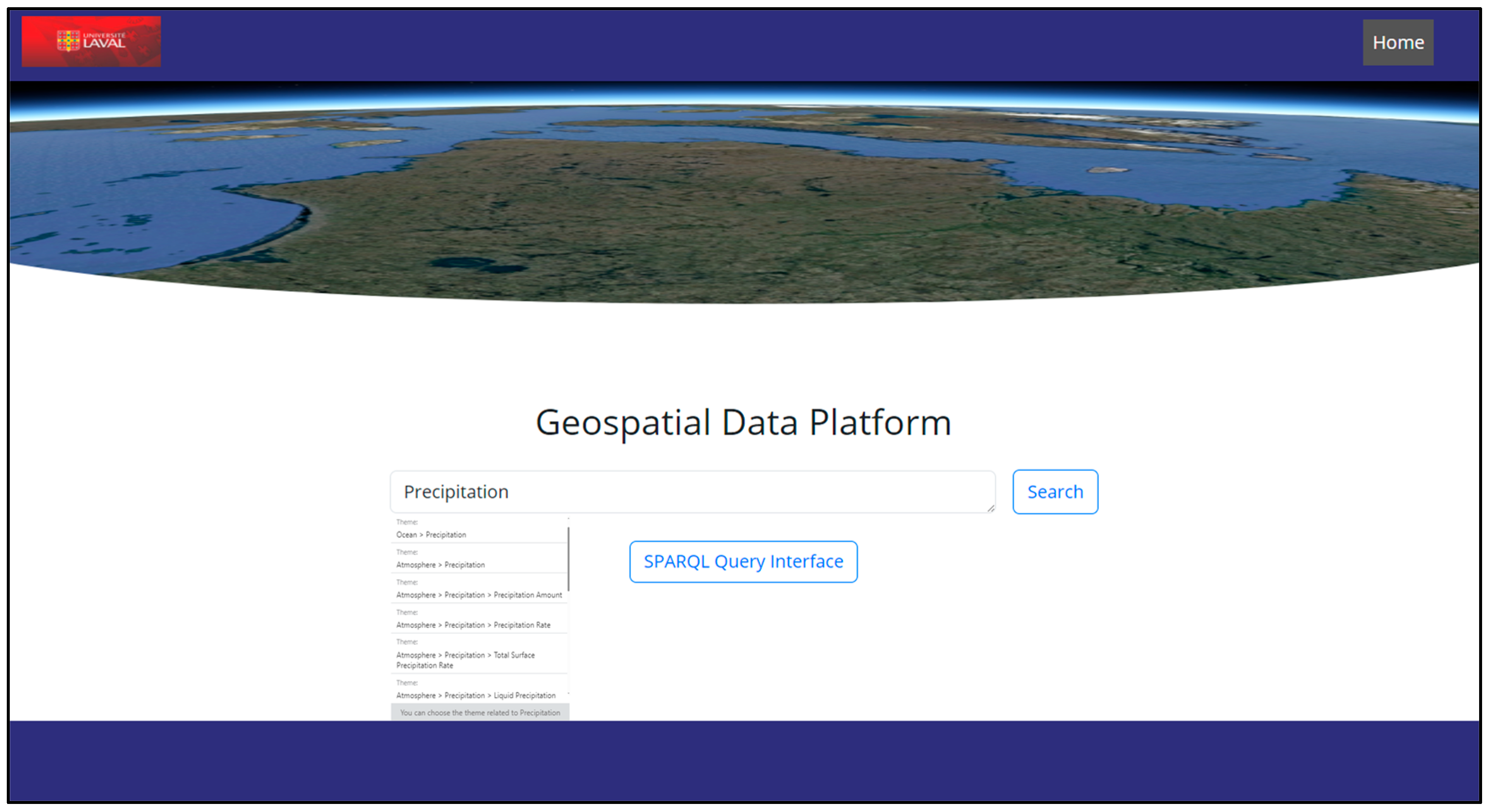Click the scrollbar track below the thumb
The width and height of the screenshot is (1491, 812).
tap(569, 642)
